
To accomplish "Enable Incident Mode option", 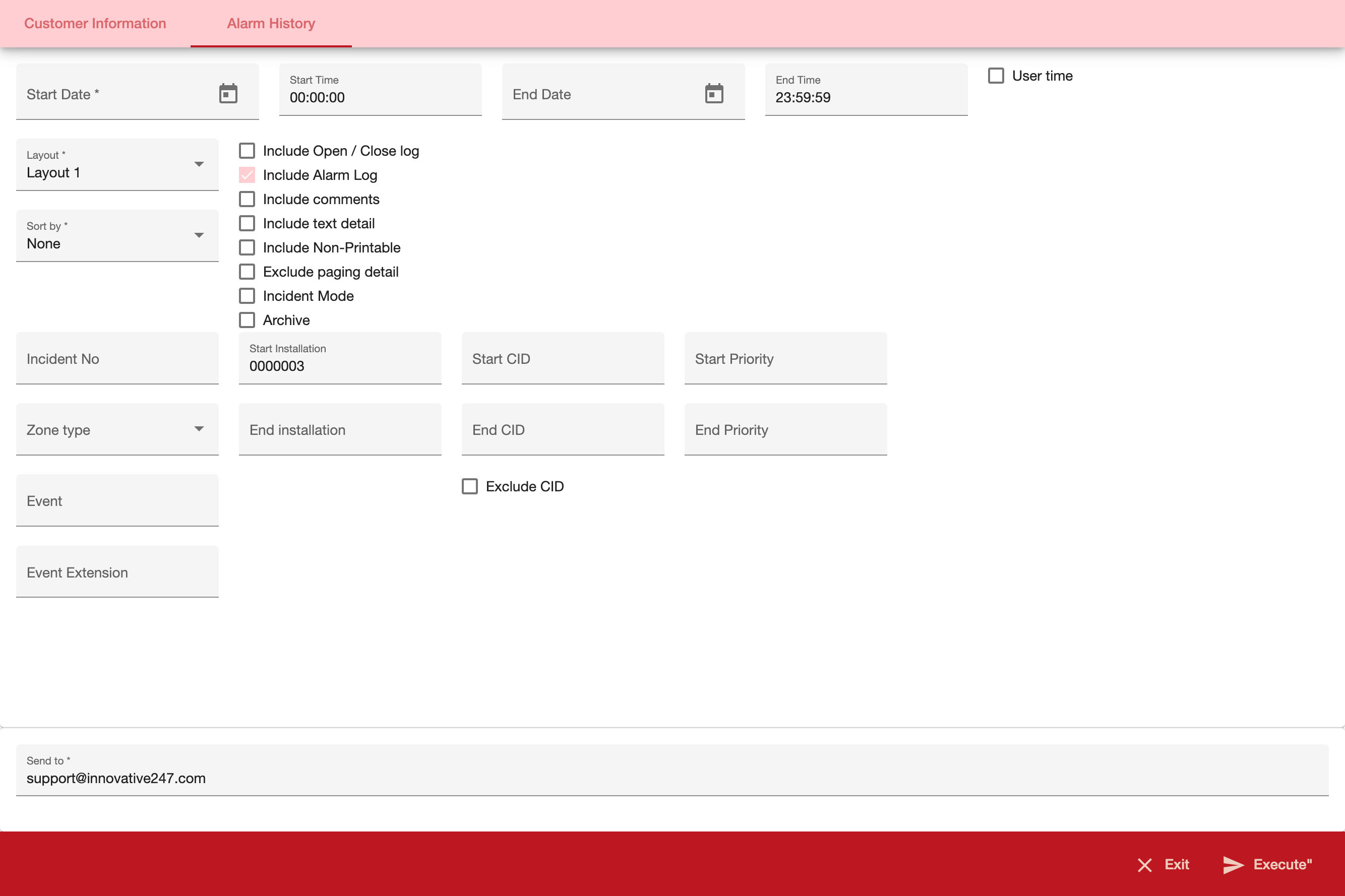I will (x=247, y=296).
